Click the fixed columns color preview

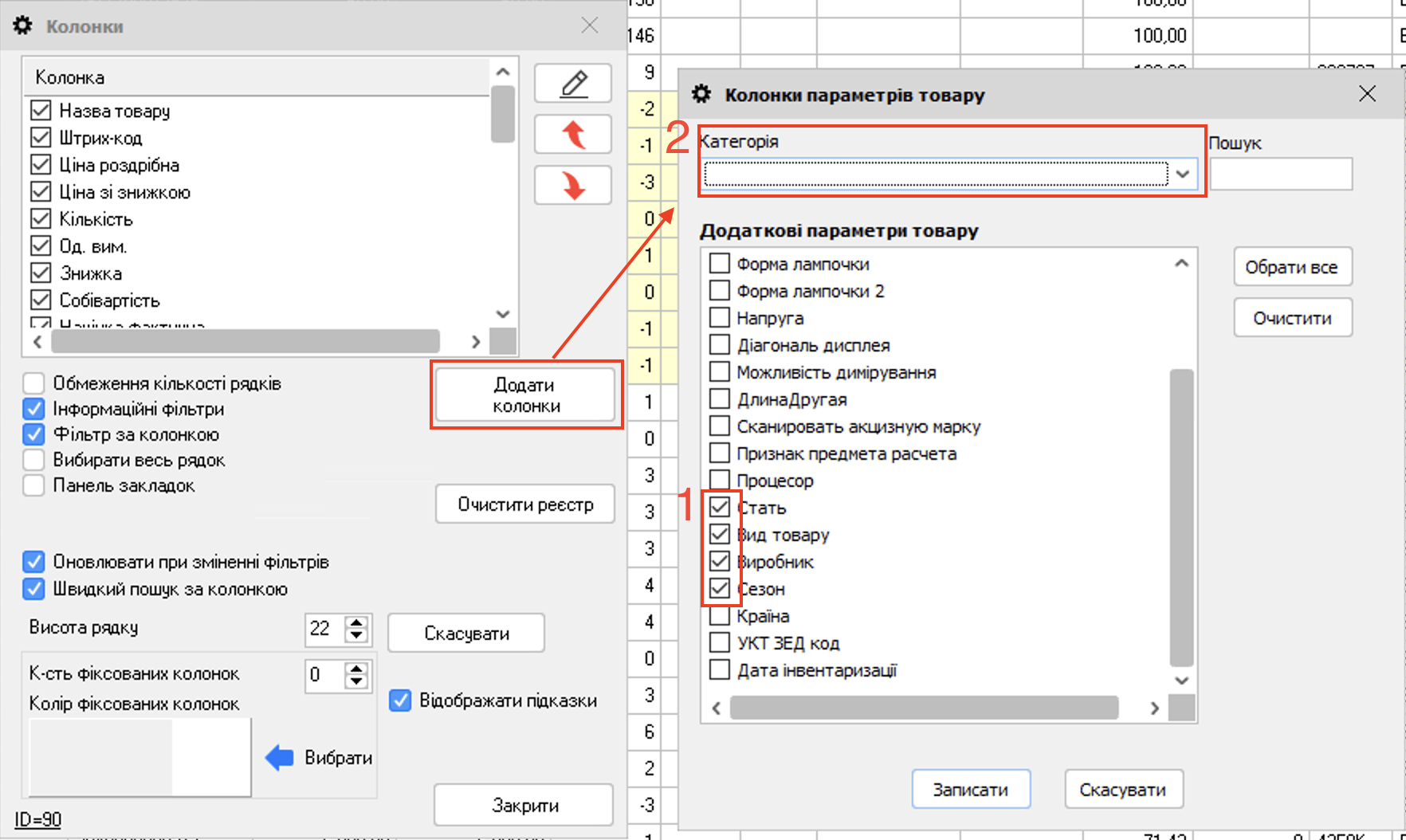click(139, 757)
